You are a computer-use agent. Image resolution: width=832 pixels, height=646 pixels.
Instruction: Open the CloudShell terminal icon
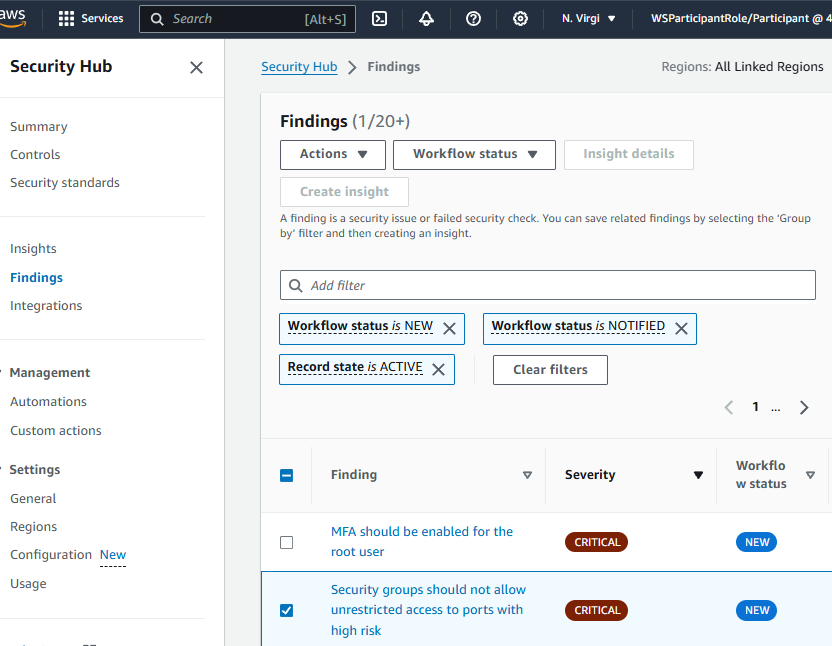[x=379, y=19]
